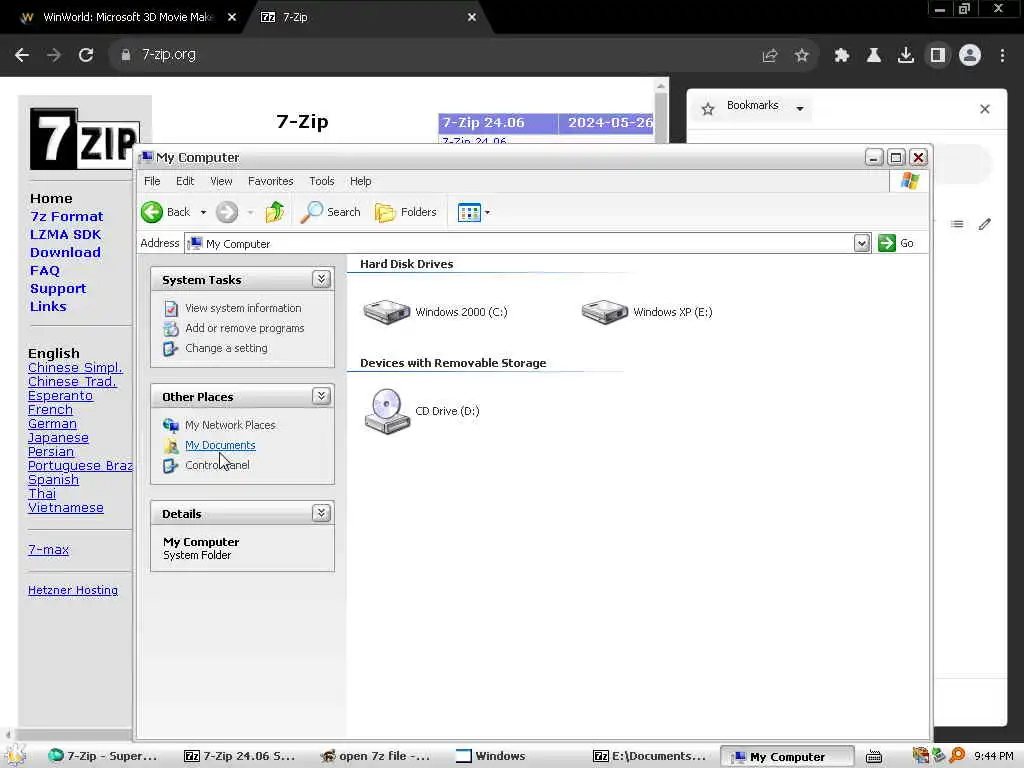The height and width of the screenshot is (768, 1024).
Task: Click Chrome back navigation arrow
Action: [22, 55]
